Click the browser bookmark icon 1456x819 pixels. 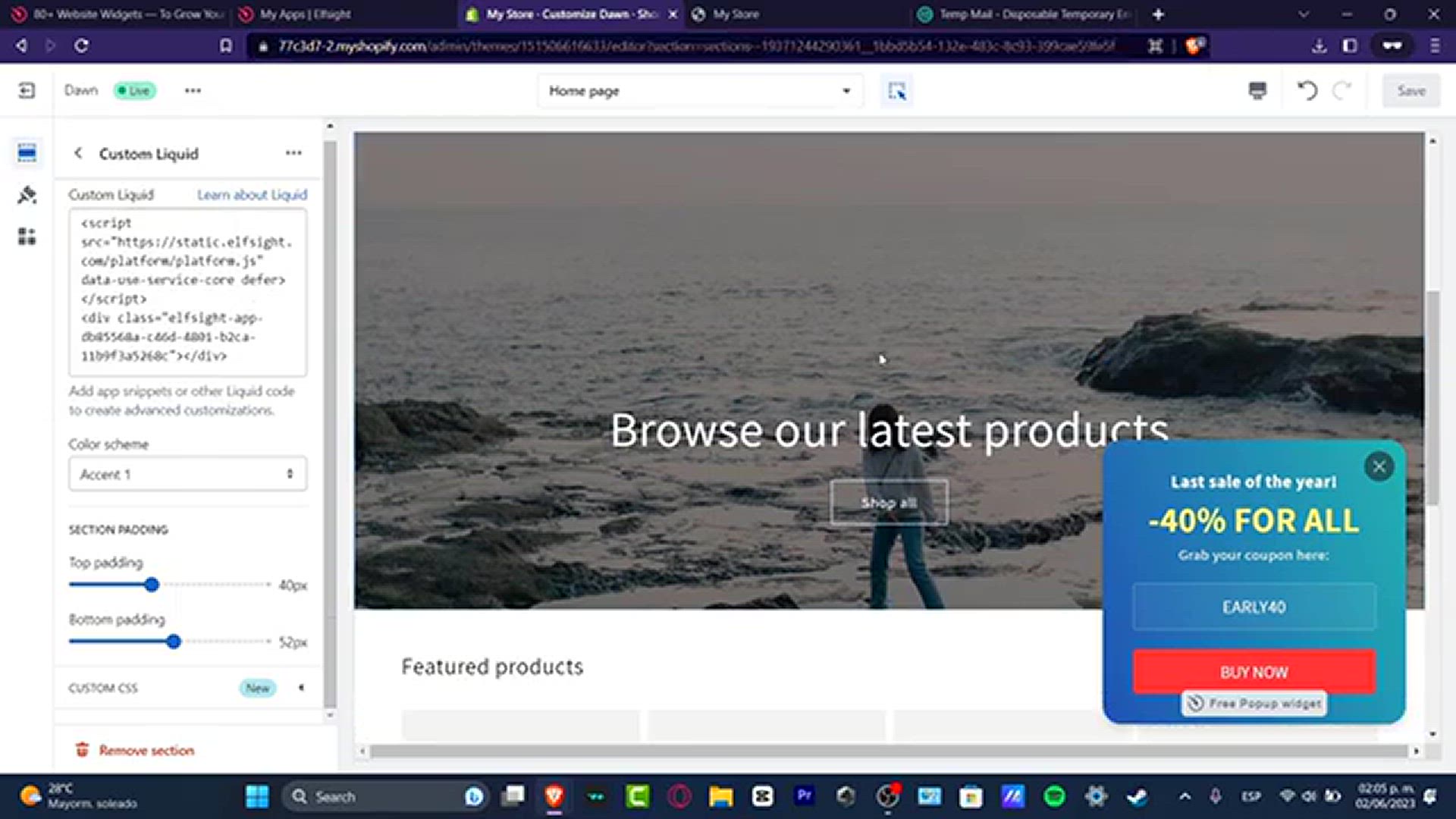[x=225, y=45]
